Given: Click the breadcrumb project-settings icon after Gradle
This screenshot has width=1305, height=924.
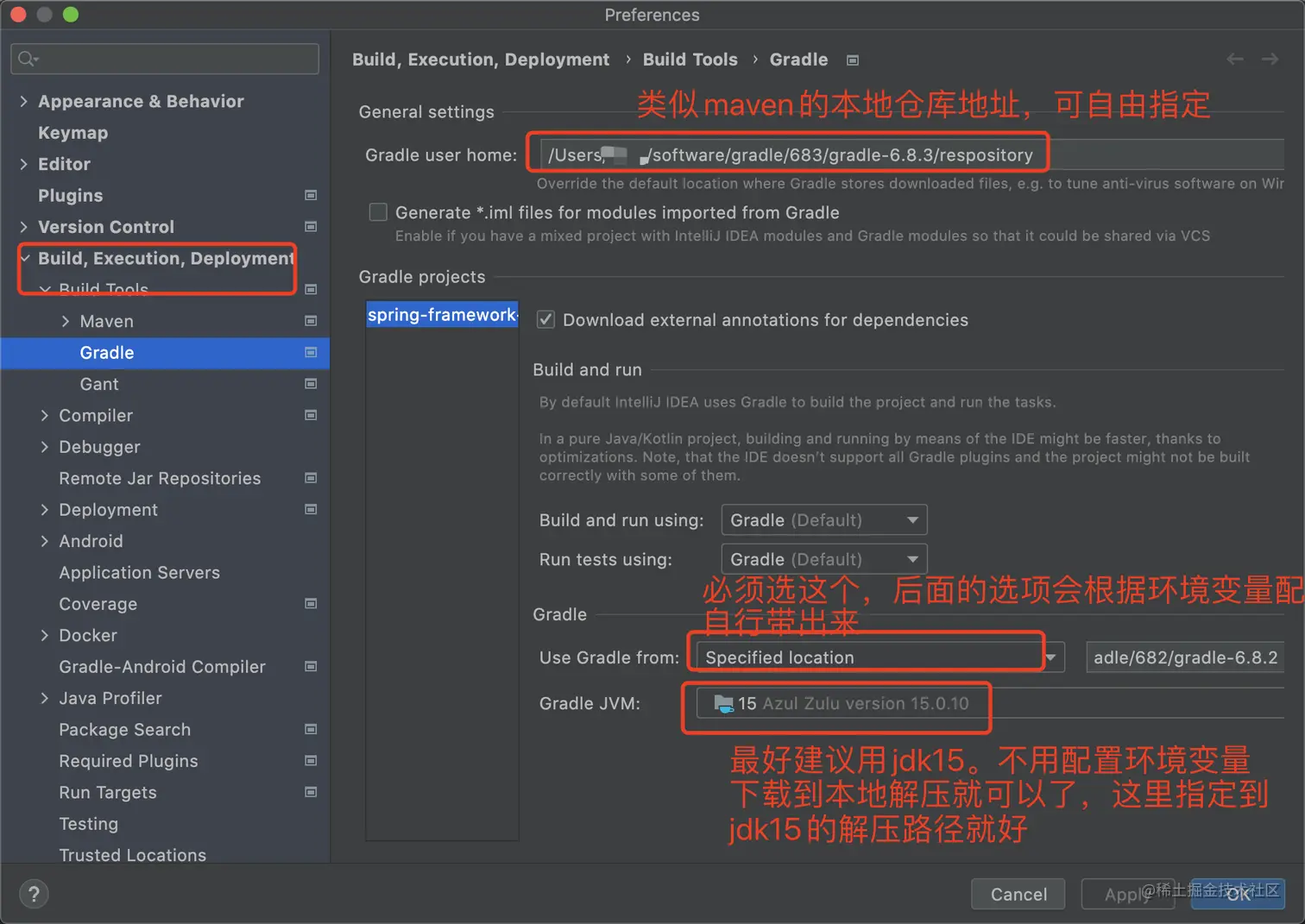Looking at the screenshot, I should (853, 60).
